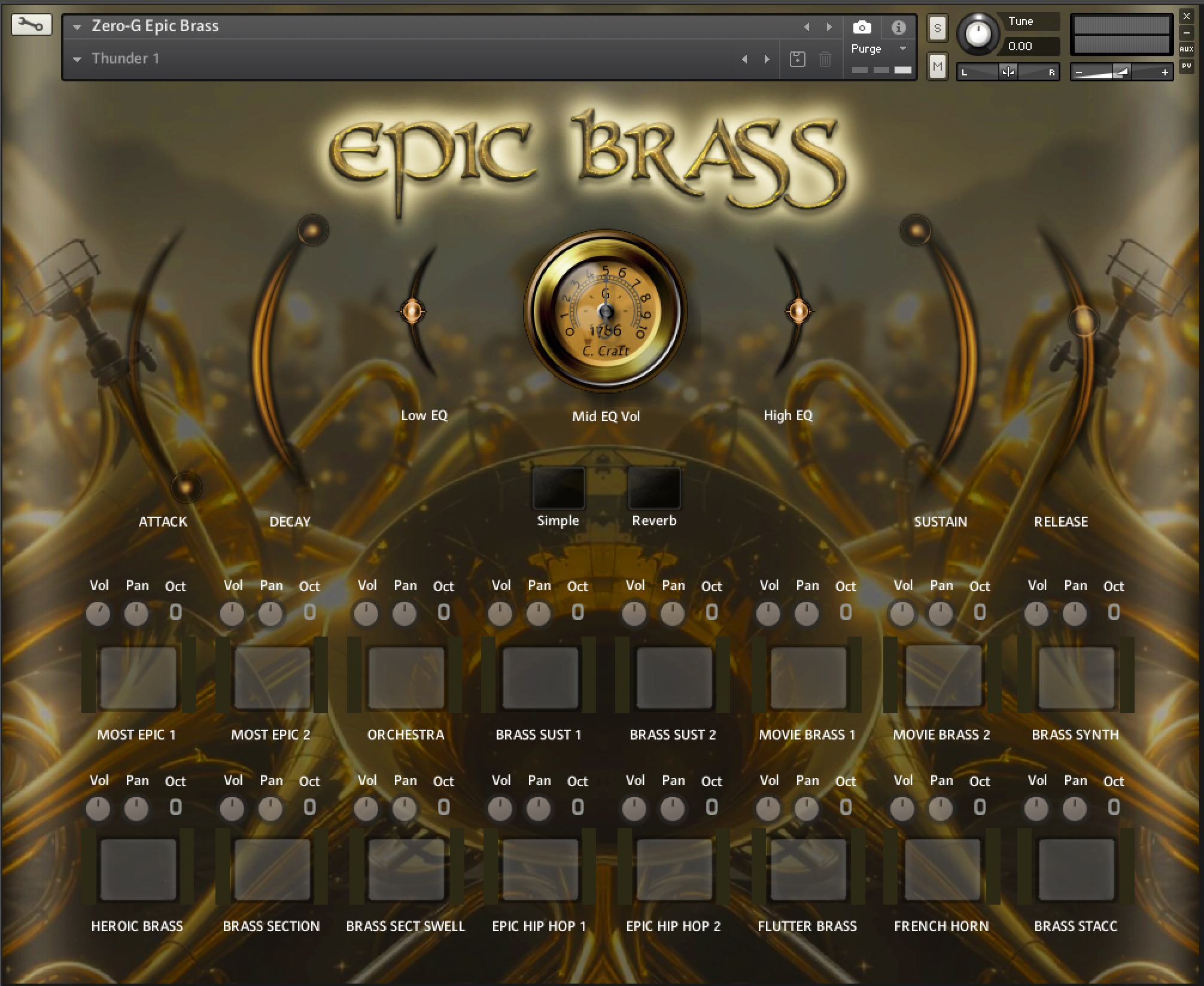Viewport: 1204px width, 986px height.
Task: Open the instrument info icon
Action: [898, 27]
